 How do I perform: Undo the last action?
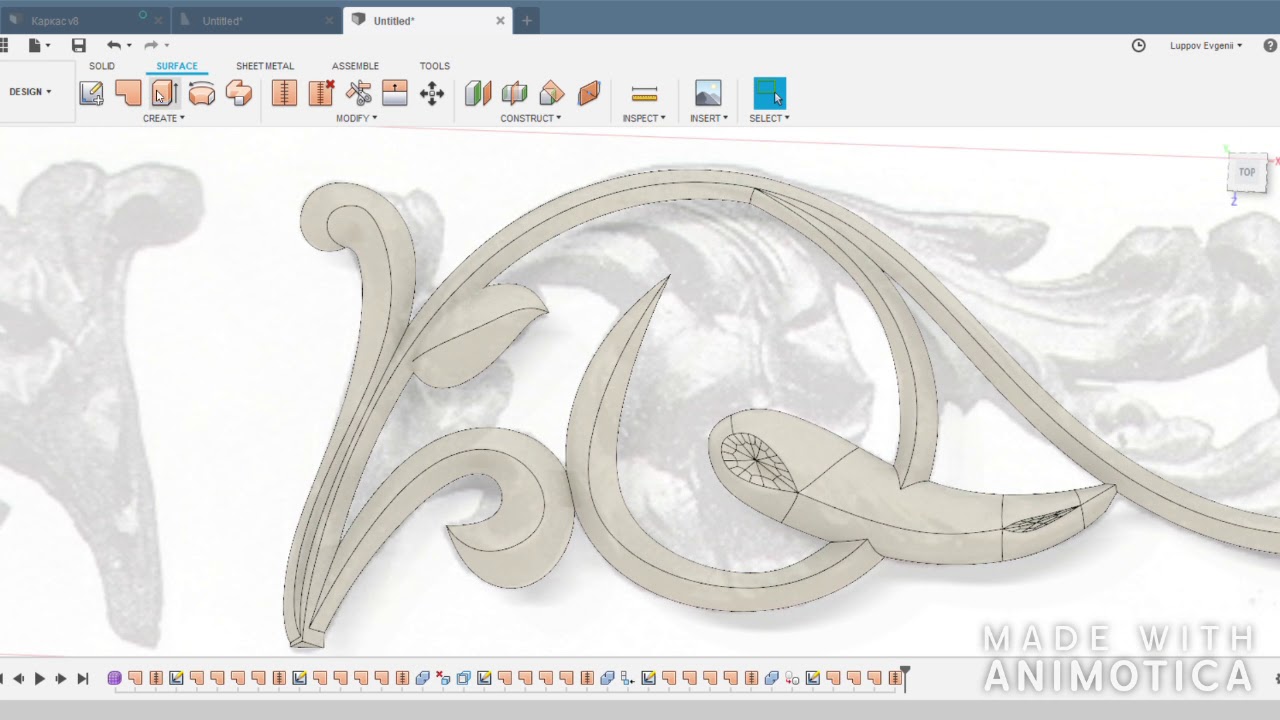point(114,45)
